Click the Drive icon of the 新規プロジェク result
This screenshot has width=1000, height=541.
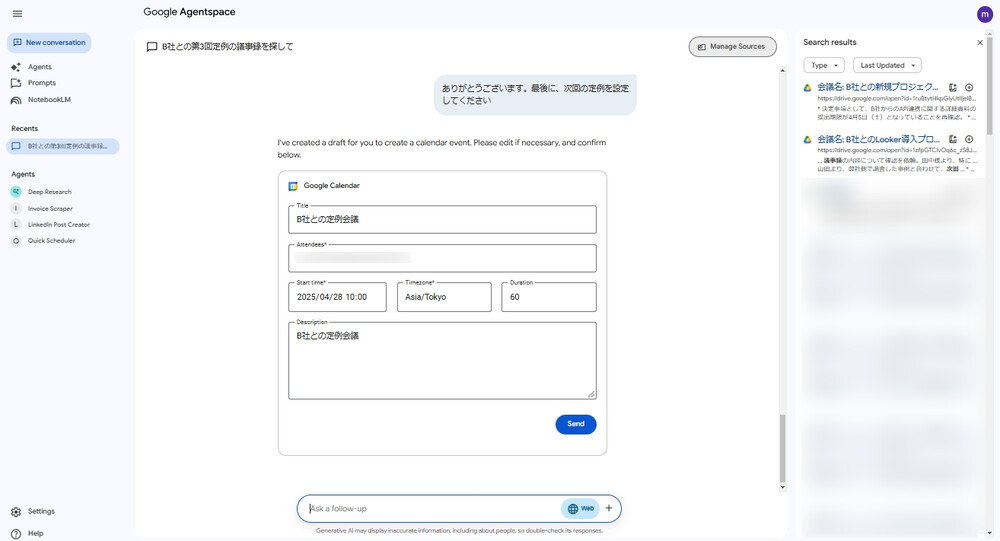807,87
